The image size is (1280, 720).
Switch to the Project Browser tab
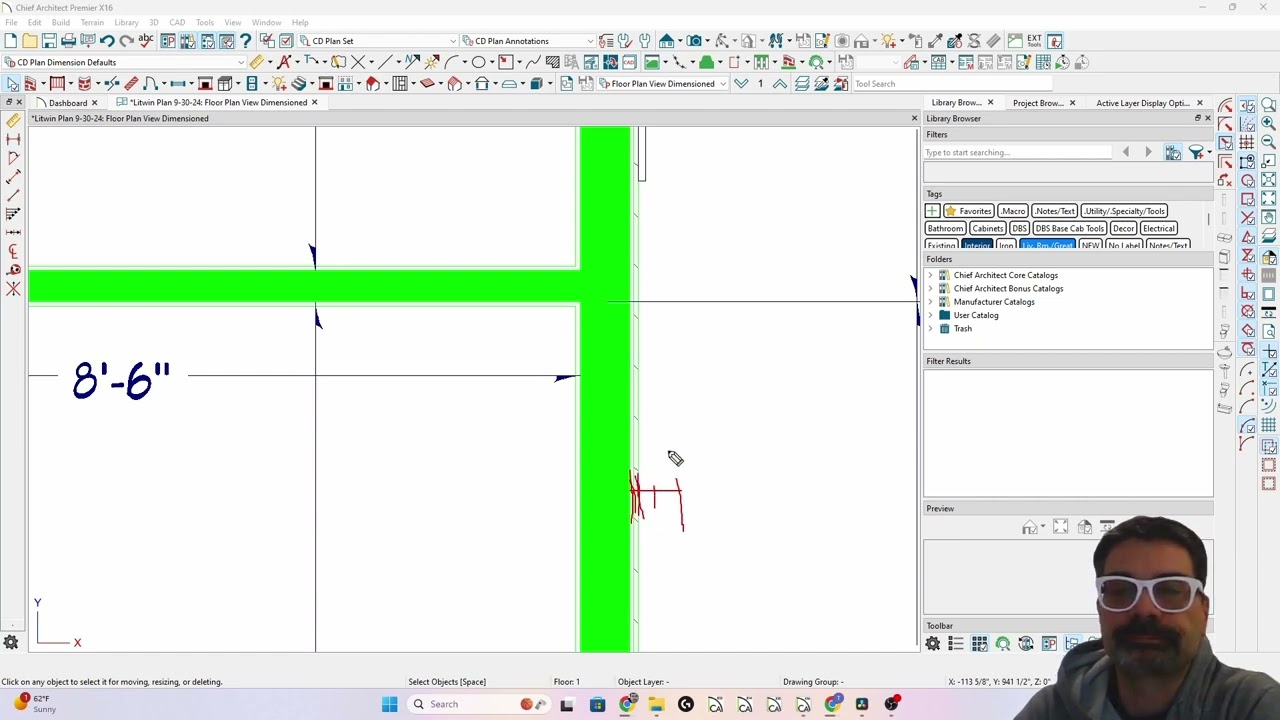(1037, 103)
